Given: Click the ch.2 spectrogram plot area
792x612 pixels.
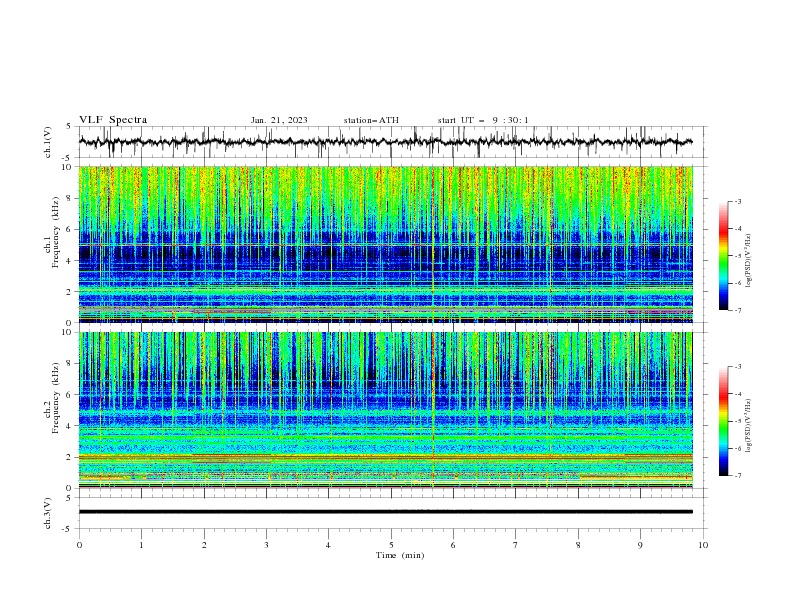Looking at the screenshot, I should 386,410.
